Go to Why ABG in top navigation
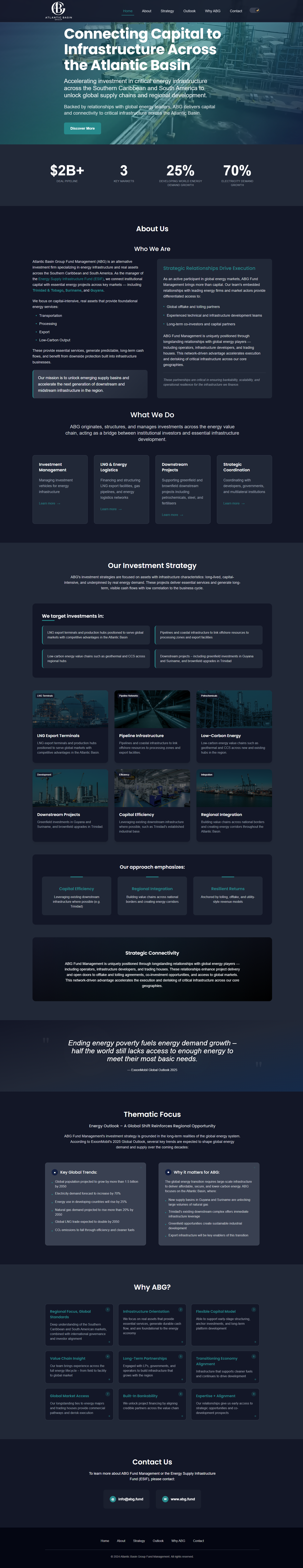 [x=212, y=11]
